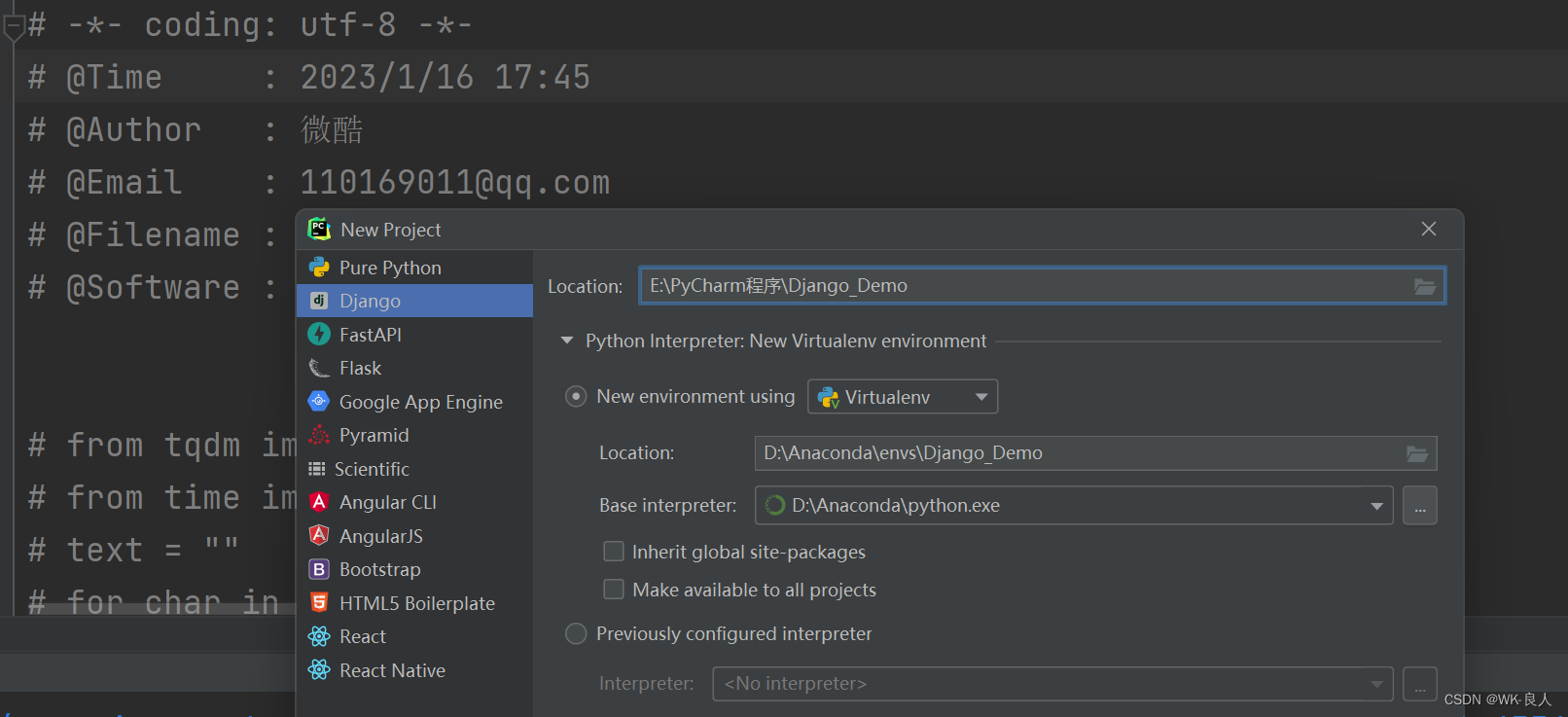Open Base interpreter dropdown arrow

coord(1376,506)
